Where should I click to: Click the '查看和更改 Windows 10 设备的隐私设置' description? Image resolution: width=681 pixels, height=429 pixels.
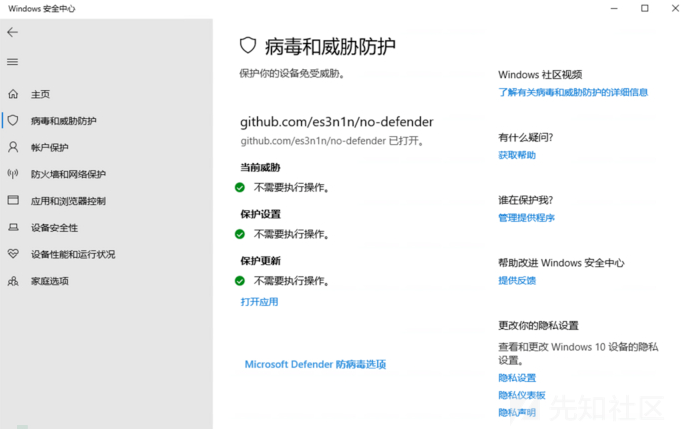click(x=578, y=353)
